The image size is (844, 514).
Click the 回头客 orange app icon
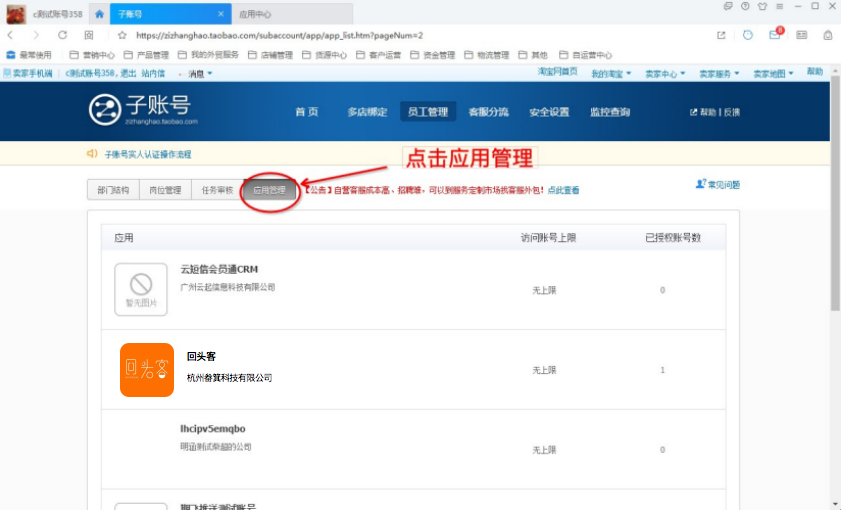pos(147,370)
